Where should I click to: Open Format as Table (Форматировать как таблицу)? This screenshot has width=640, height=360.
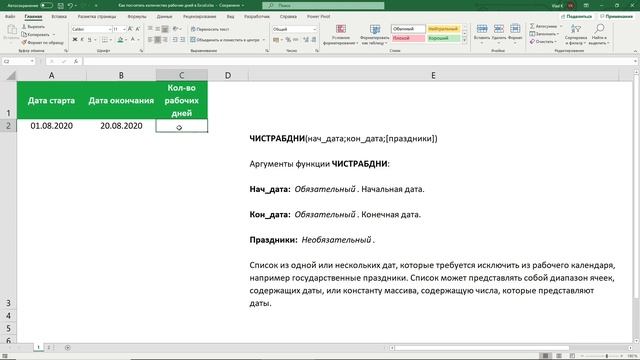click(x=375, y=34)
